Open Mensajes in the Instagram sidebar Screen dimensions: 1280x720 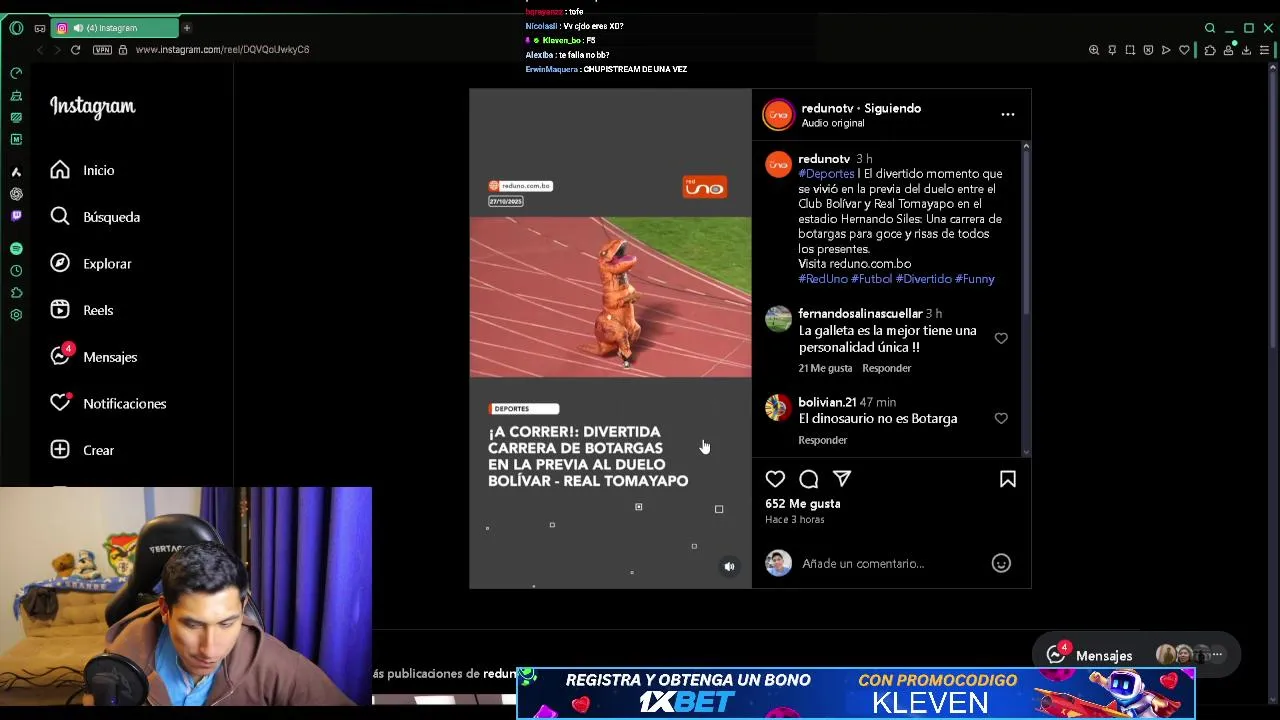(x=94, y=357)
